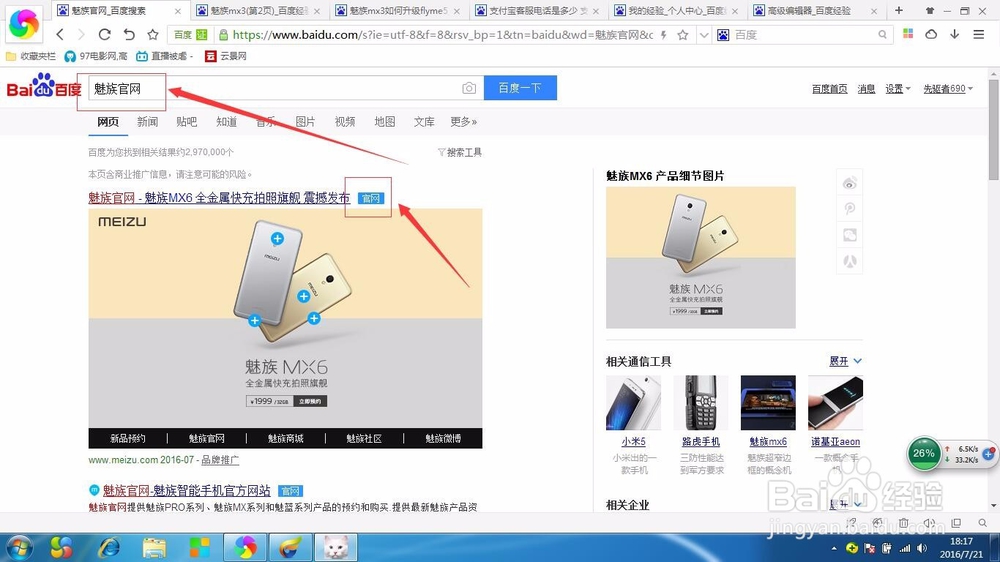Open a new tab with the plus button
Image resolution: width=1000 pixels, height=562 pixels.
click(899, 10)
